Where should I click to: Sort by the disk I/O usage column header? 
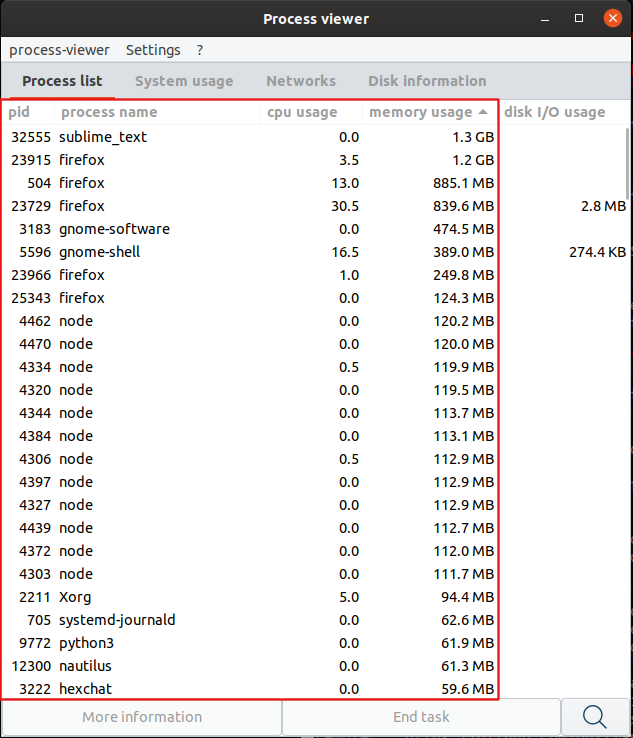[x=564, y=112]
